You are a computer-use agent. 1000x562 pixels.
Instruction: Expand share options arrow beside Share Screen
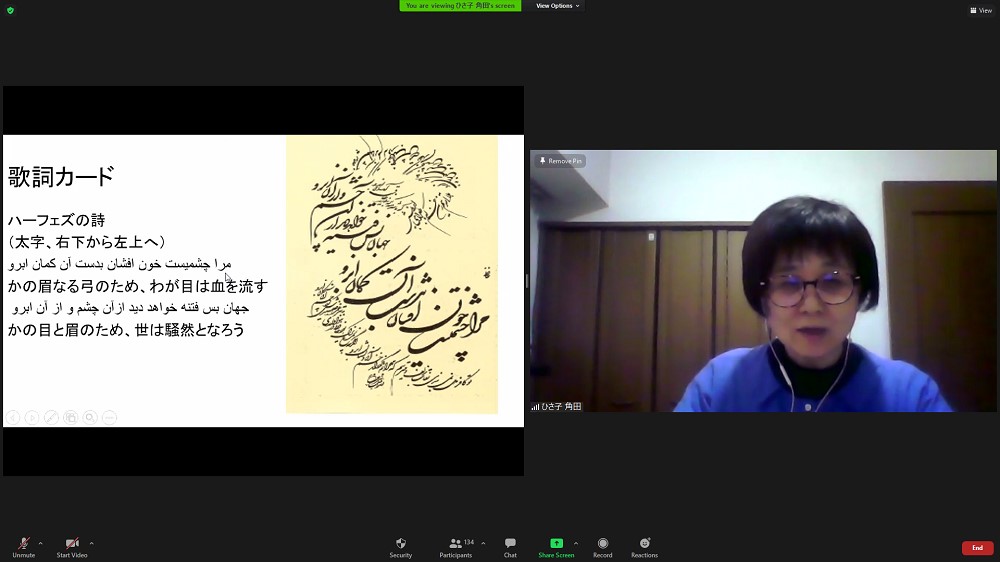coord(576,543)
